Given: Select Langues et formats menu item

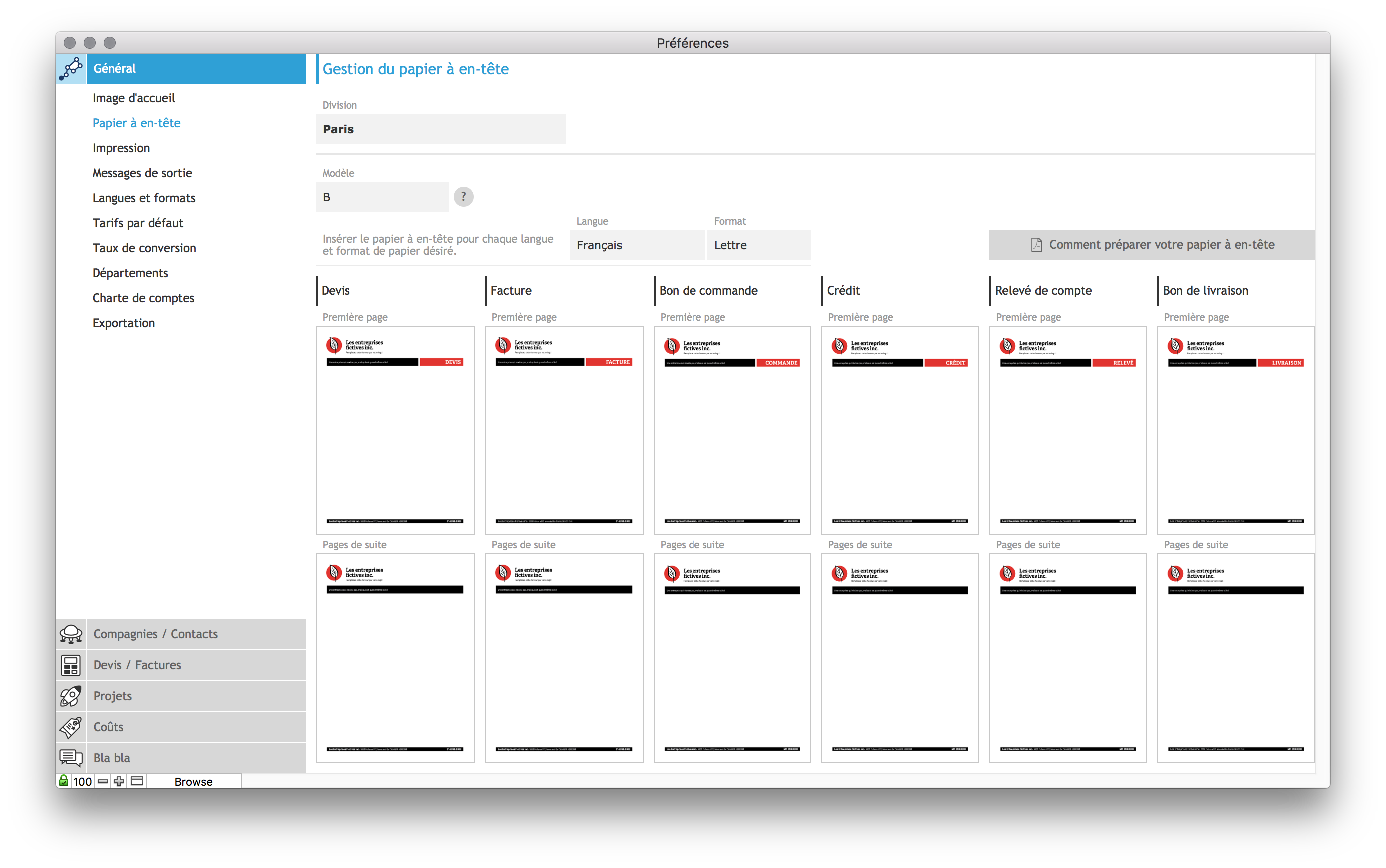Looking at the screenshot, I should pos(144,198).
